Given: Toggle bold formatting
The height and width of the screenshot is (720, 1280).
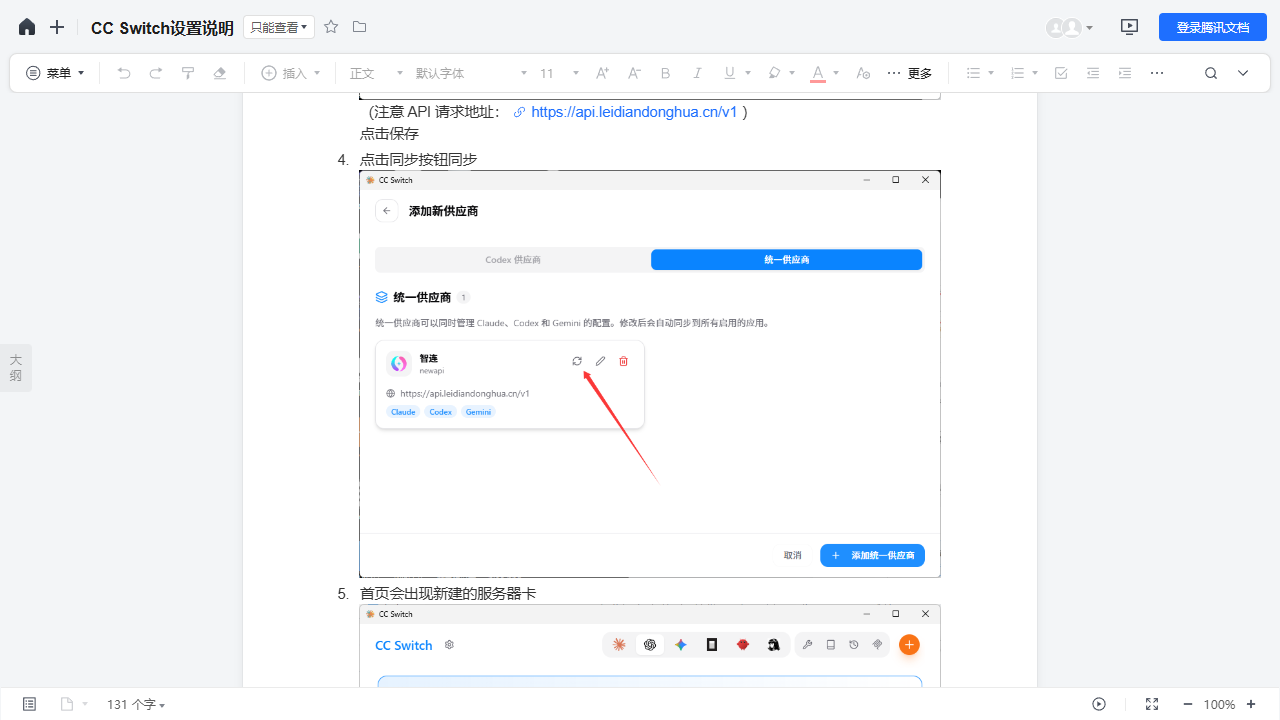Looking at the screenshot, I should point(666,73).
